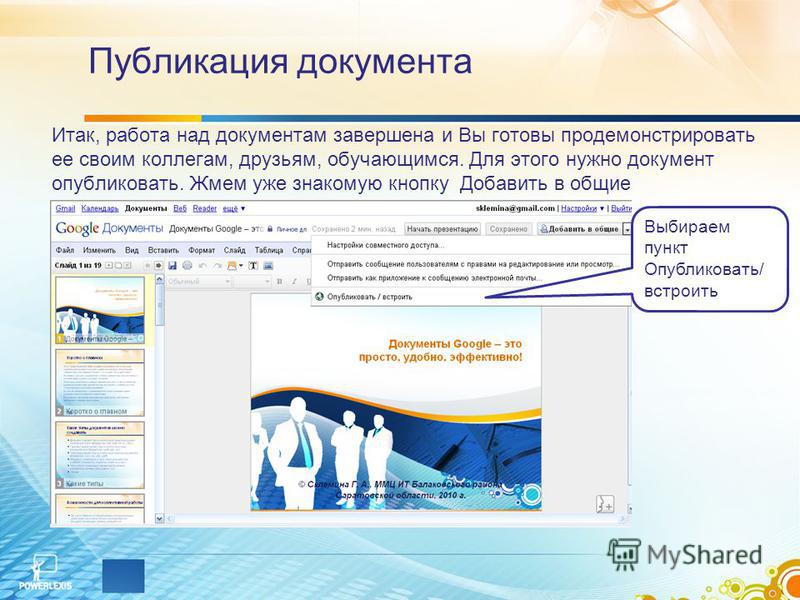800x600 pixels.
Task: Click the globe icon beside Опубликовать / встроить
Action: [x=319, y=296]
